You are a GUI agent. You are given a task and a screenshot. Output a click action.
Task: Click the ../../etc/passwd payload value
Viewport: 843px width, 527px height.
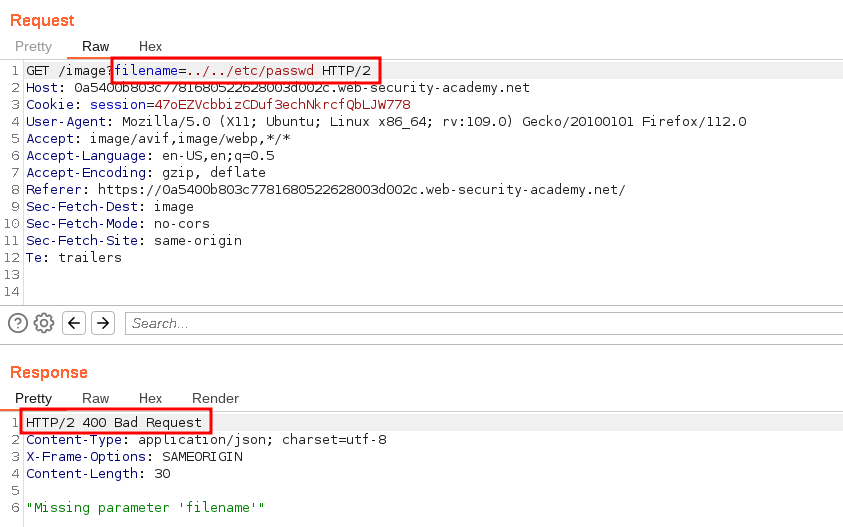pos(250,70)
